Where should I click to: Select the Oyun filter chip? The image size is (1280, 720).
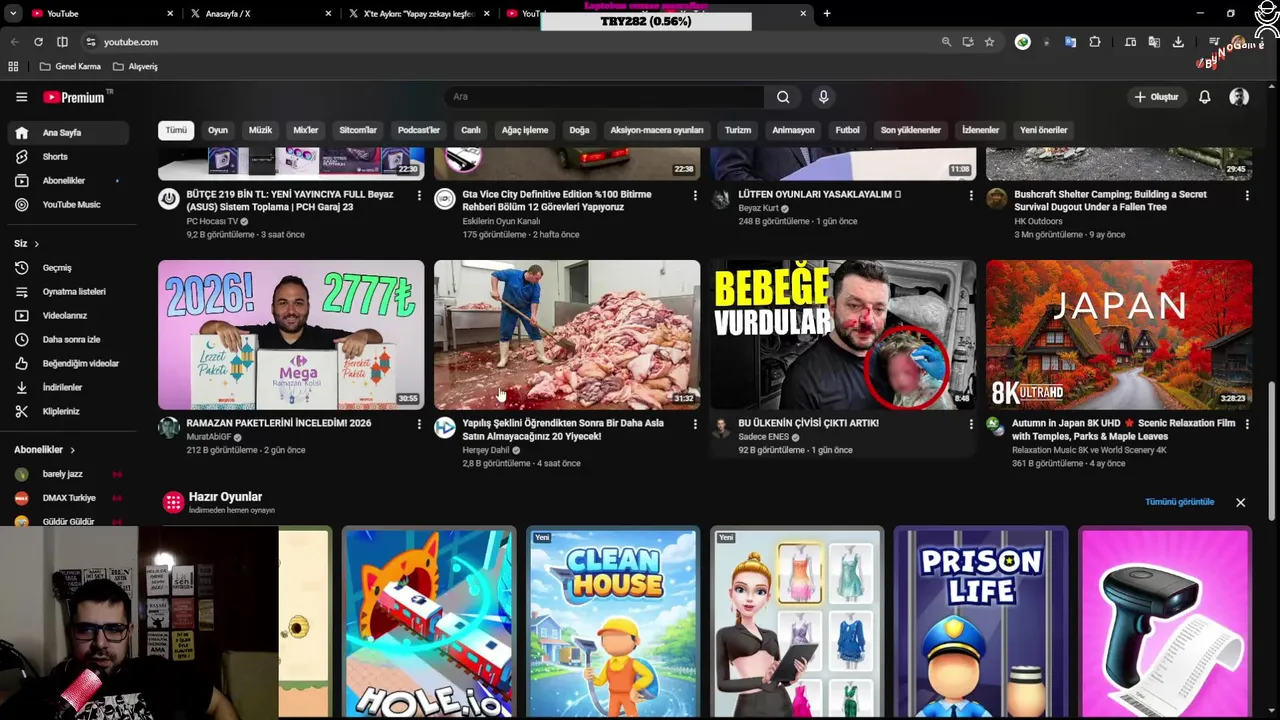coord(218,130)
